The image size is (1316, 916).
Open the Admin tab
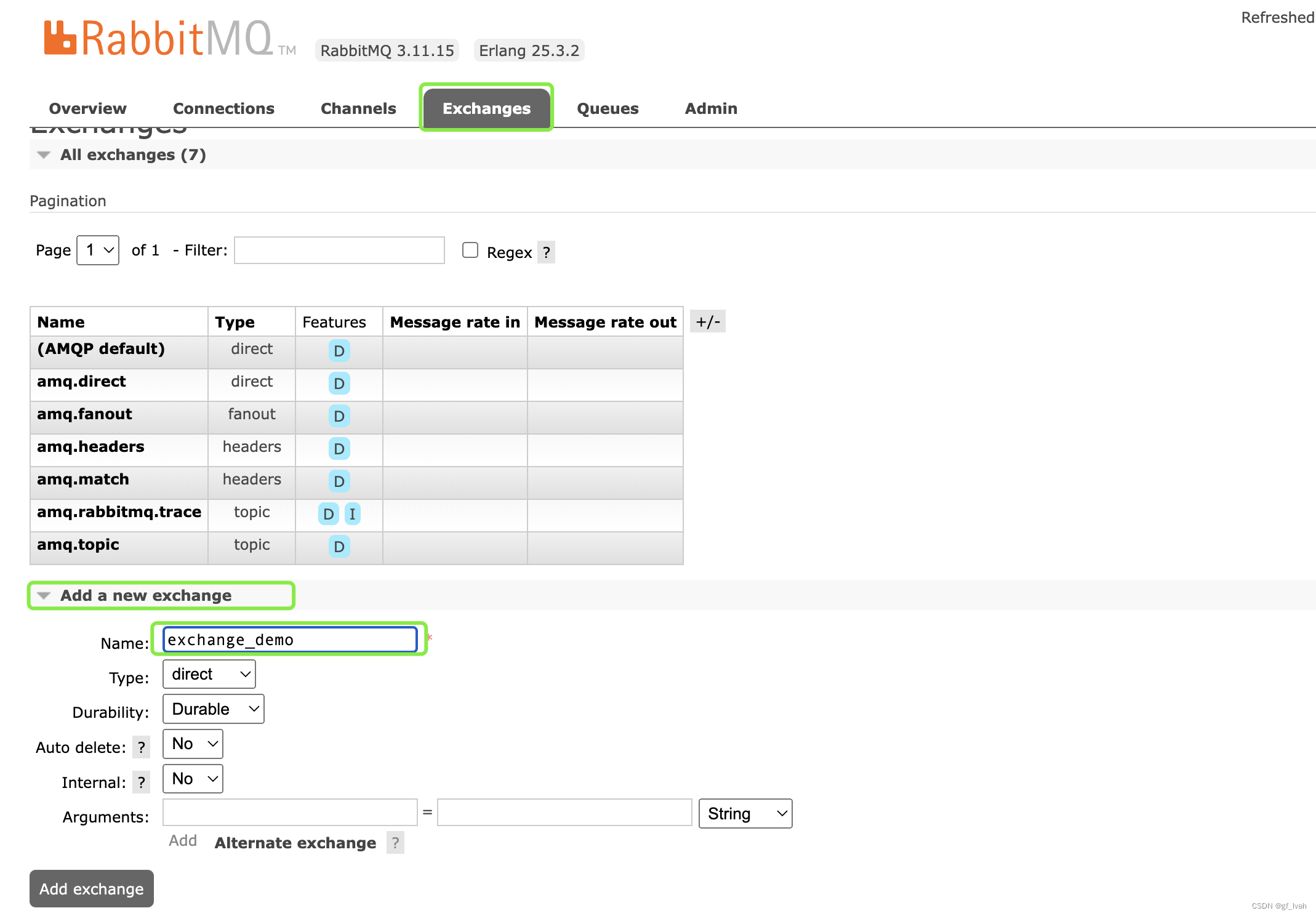click(711, 108)
